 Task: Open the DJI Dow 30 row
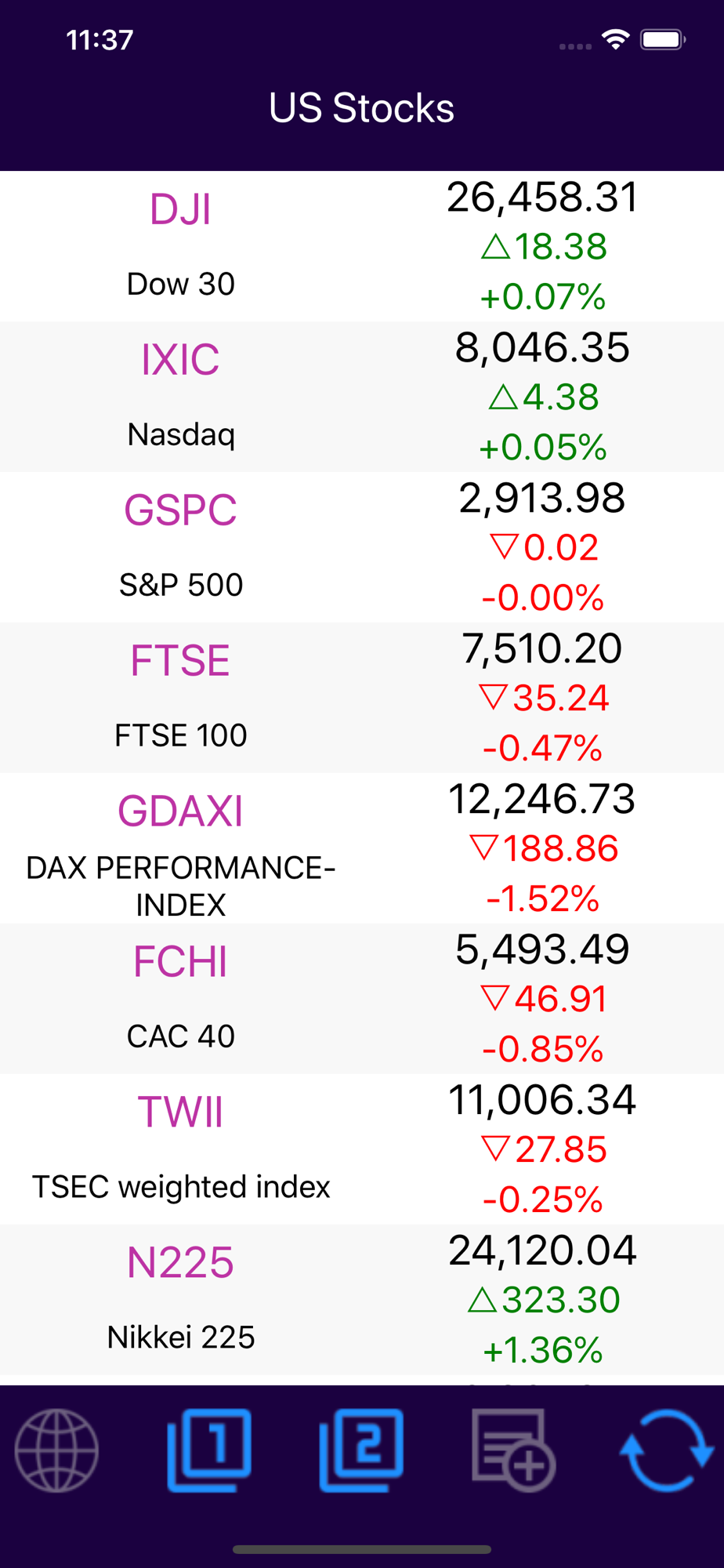tap(362, 246)
